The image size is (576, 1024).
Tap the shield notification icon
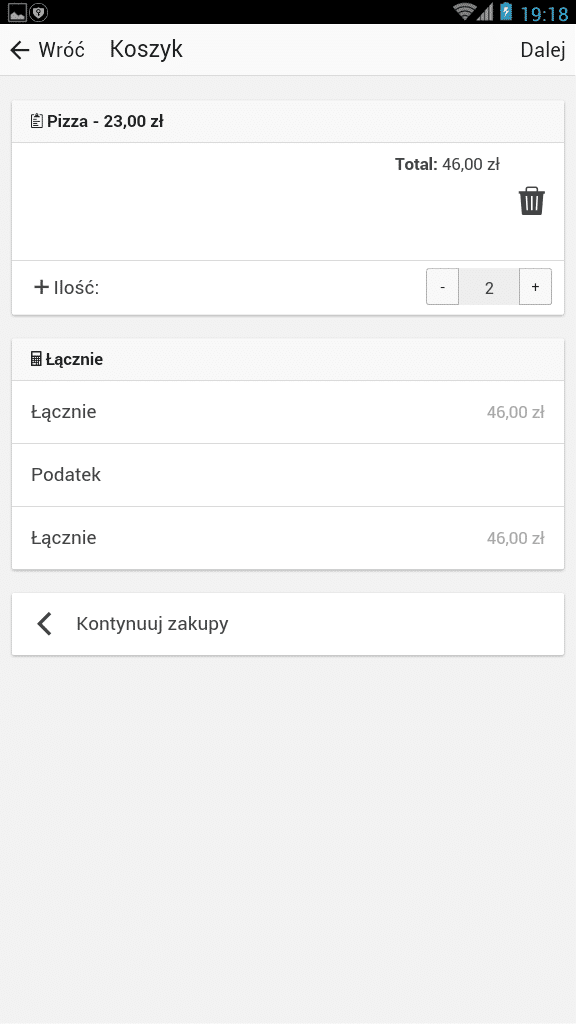coord(39,12)
